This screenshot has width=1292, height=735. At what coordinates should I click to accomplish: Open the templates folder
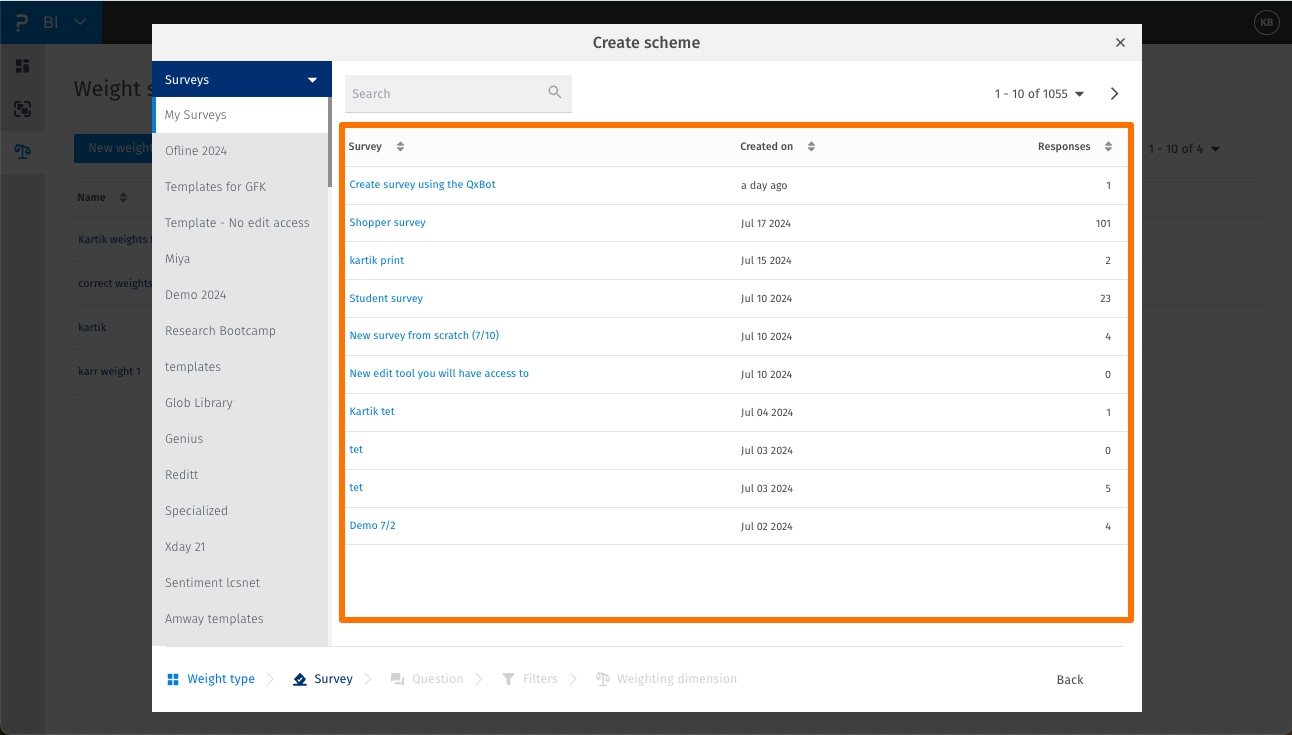pos(240,367)
